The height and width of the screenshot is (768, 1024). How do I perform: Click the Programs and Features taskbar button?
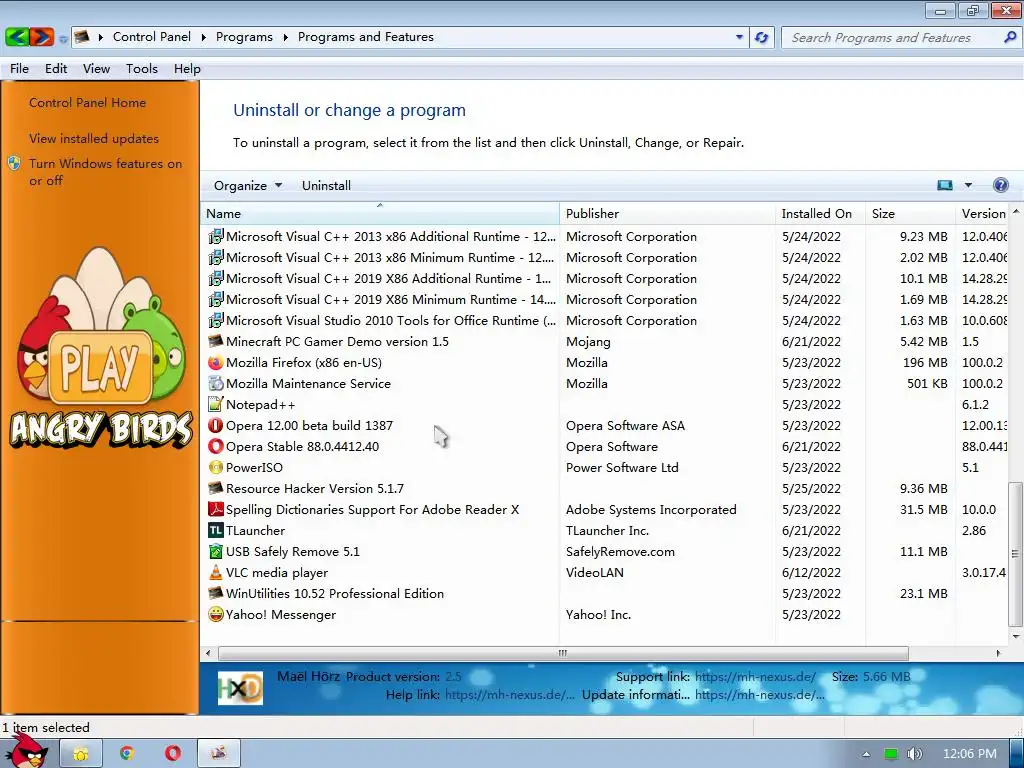[219, 754]
